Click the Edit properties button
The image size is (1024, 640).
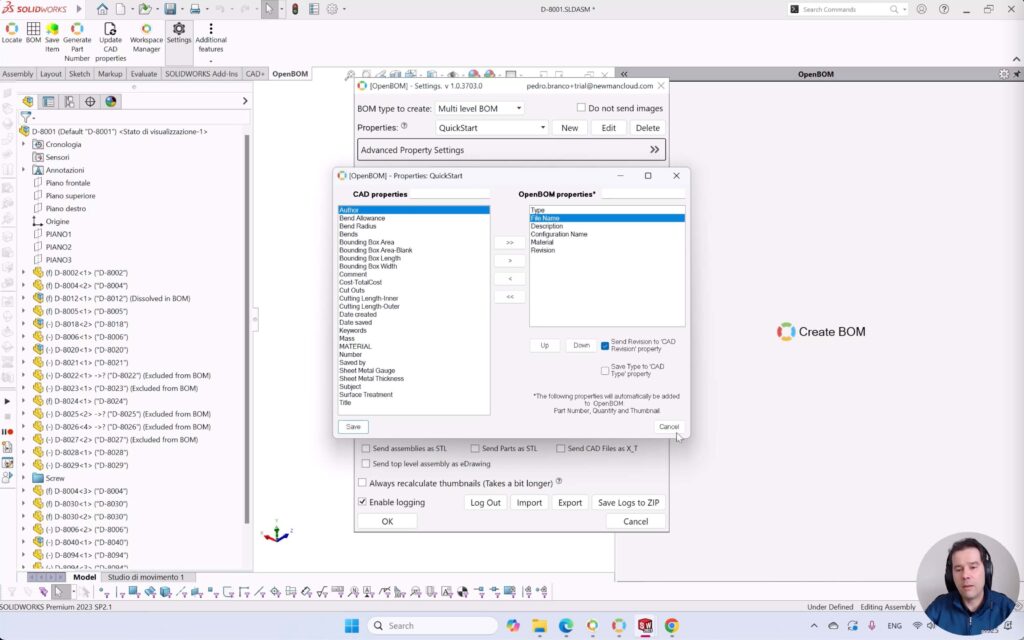[x=609, y=128]
